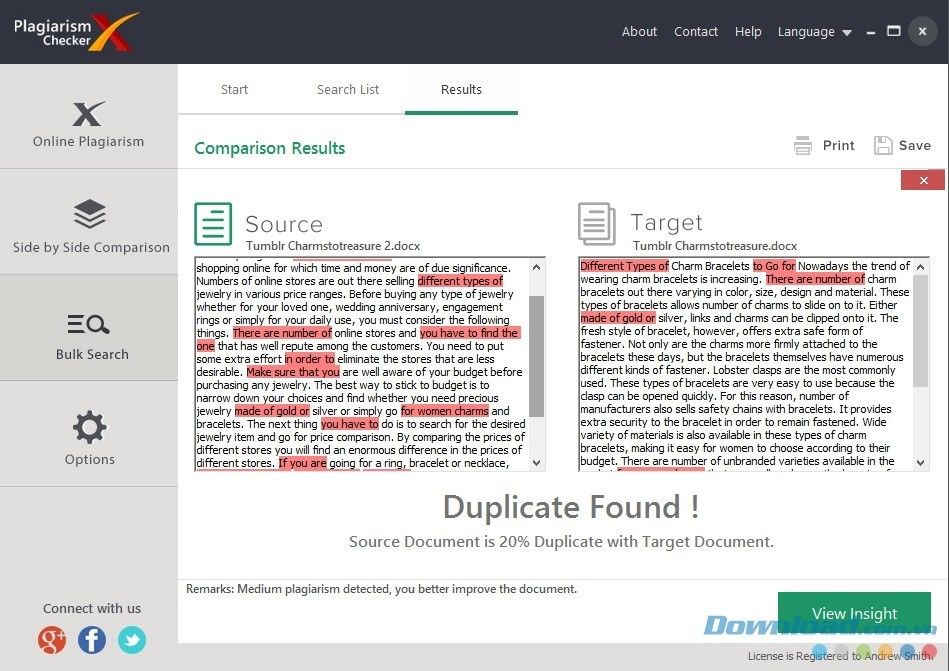Click the Source heading text

284,224
